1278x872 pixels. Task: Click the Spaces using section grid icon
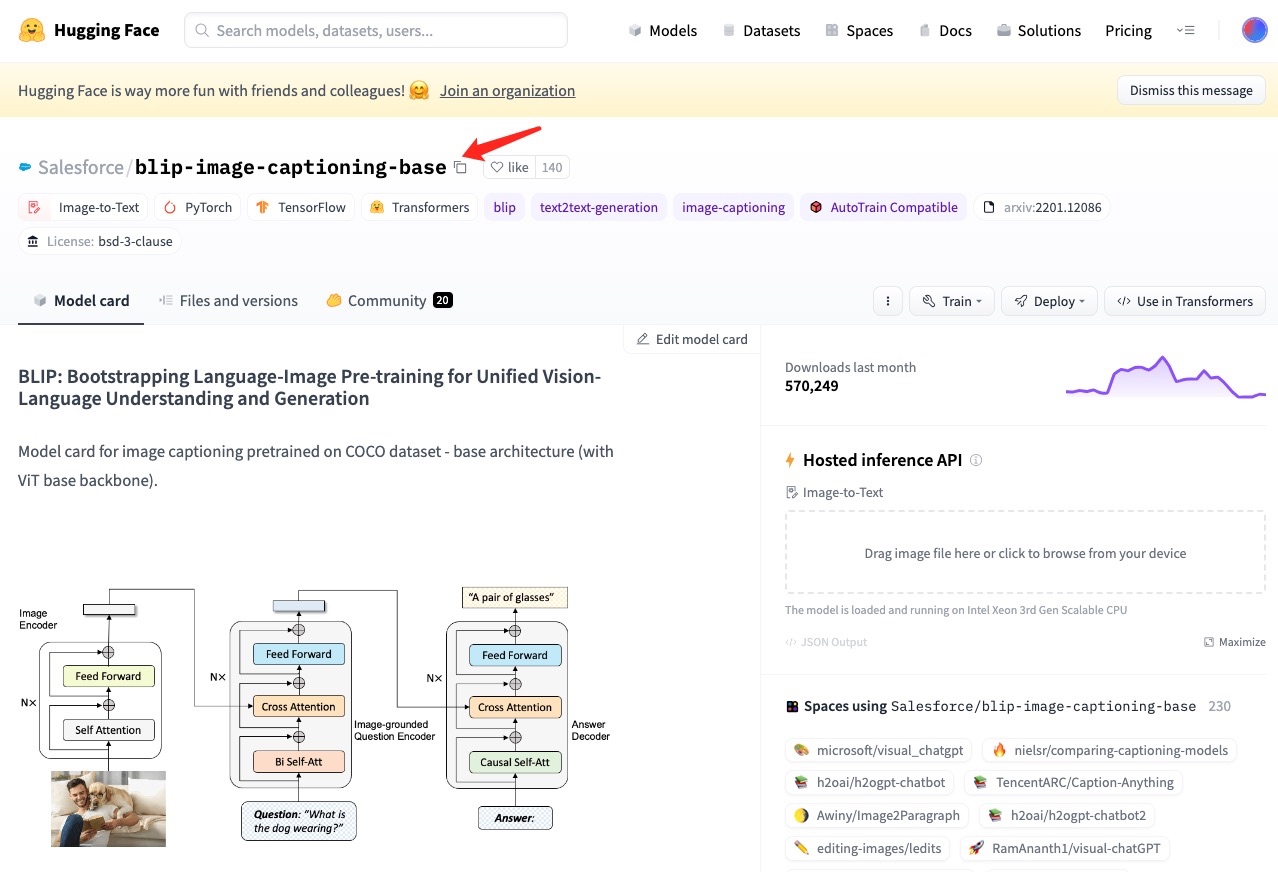tap(792, 706)
